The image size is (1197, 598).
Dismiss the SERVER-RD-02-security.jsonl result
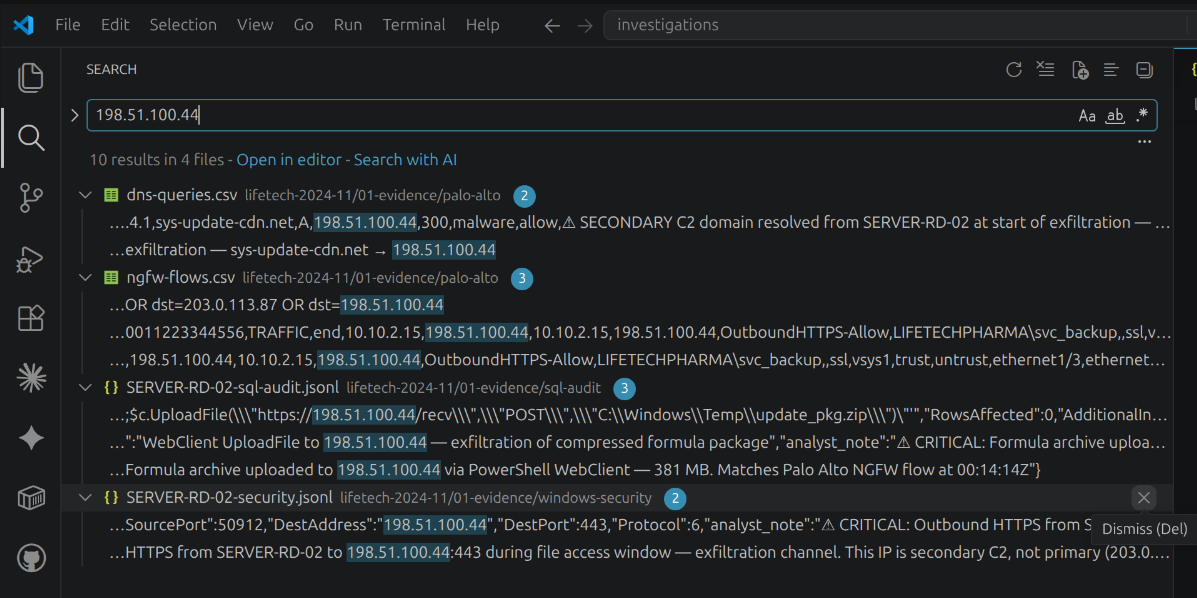1144,498
